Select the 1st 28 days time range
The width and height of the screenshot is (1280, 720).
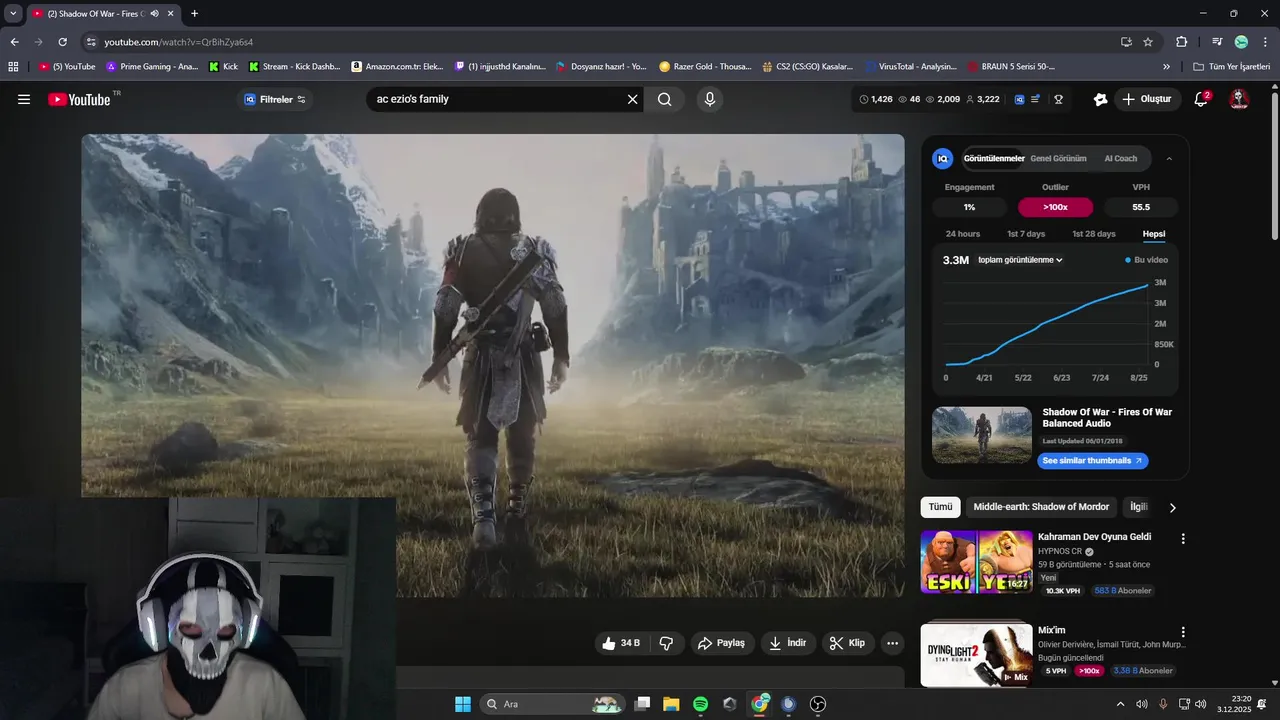(x=1094, y=234)
